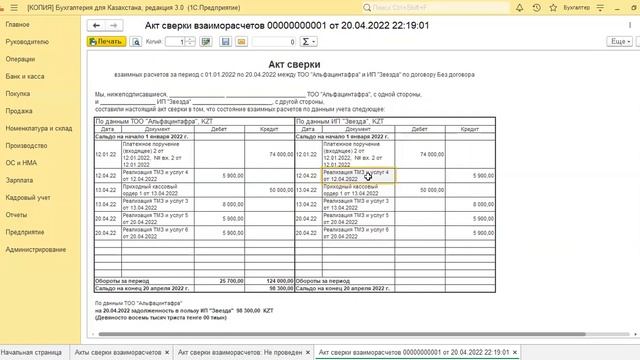
Task: Select the Акт сверки heading
Action: (x=294, y=64)
